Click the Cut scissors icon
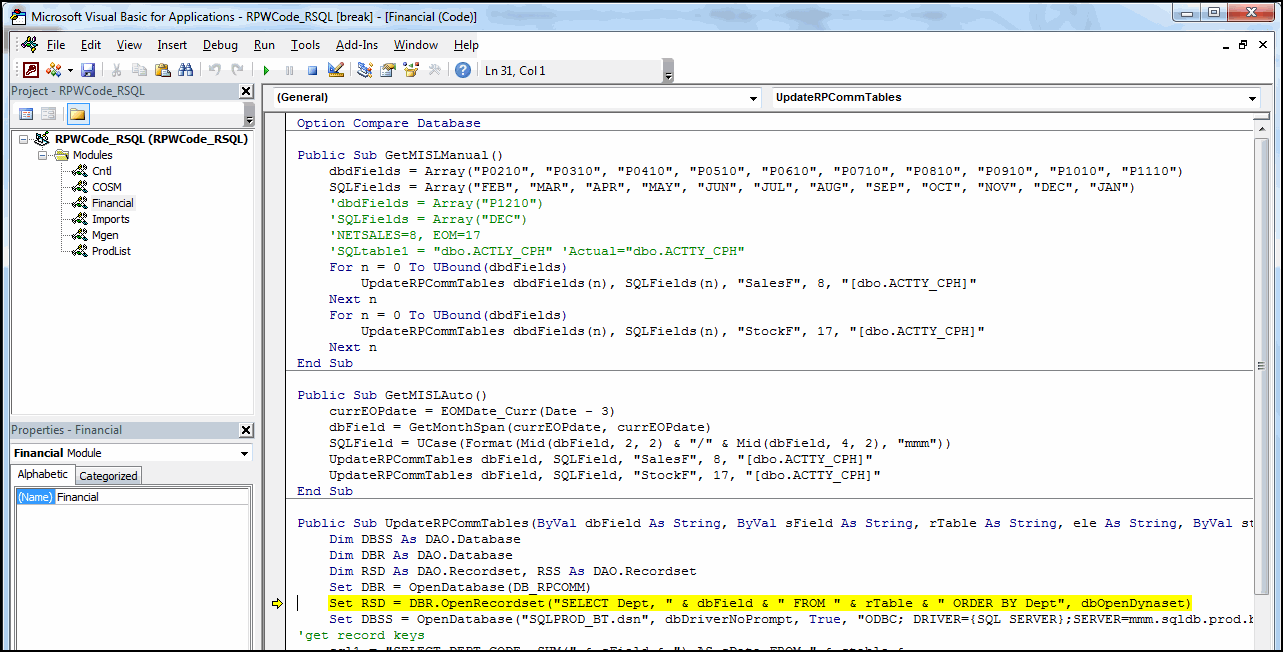Screen dimensions: 1283x652 [117, 70]
